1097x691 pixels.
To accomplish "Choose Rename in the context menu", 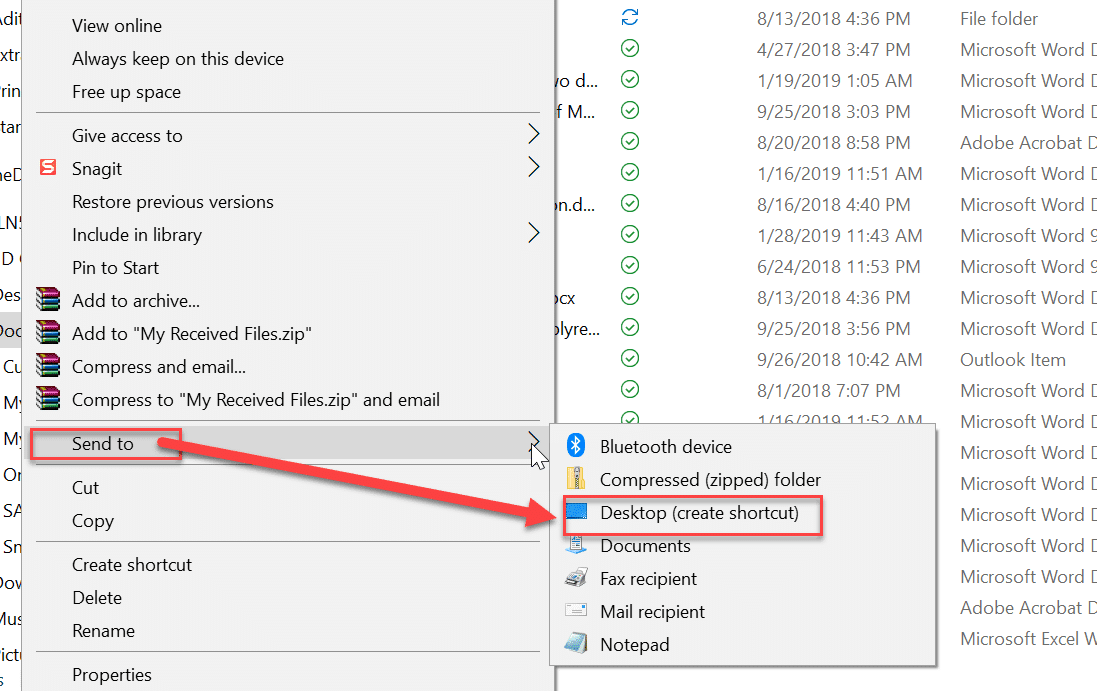I will pyautogui.click(x=104, y=630).
